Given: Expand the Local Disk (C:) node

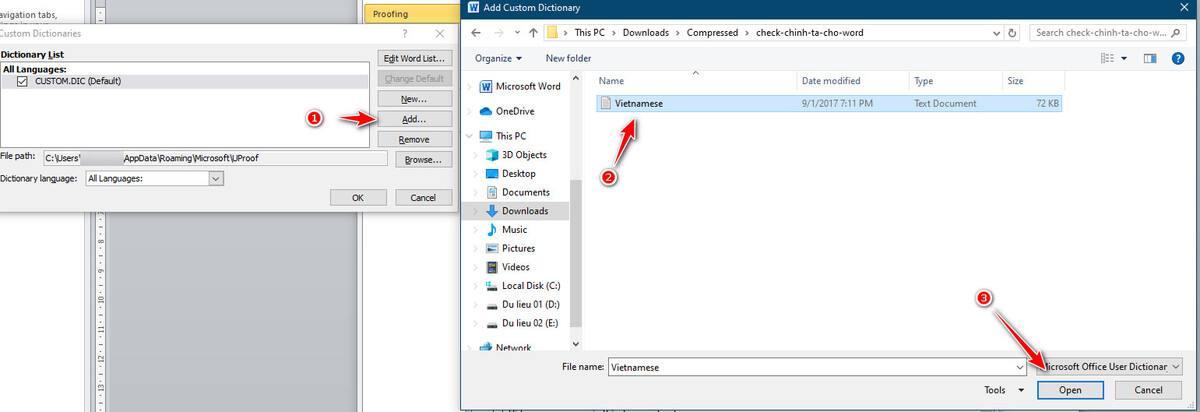Looking at the screenshot, I should (476, 285).
